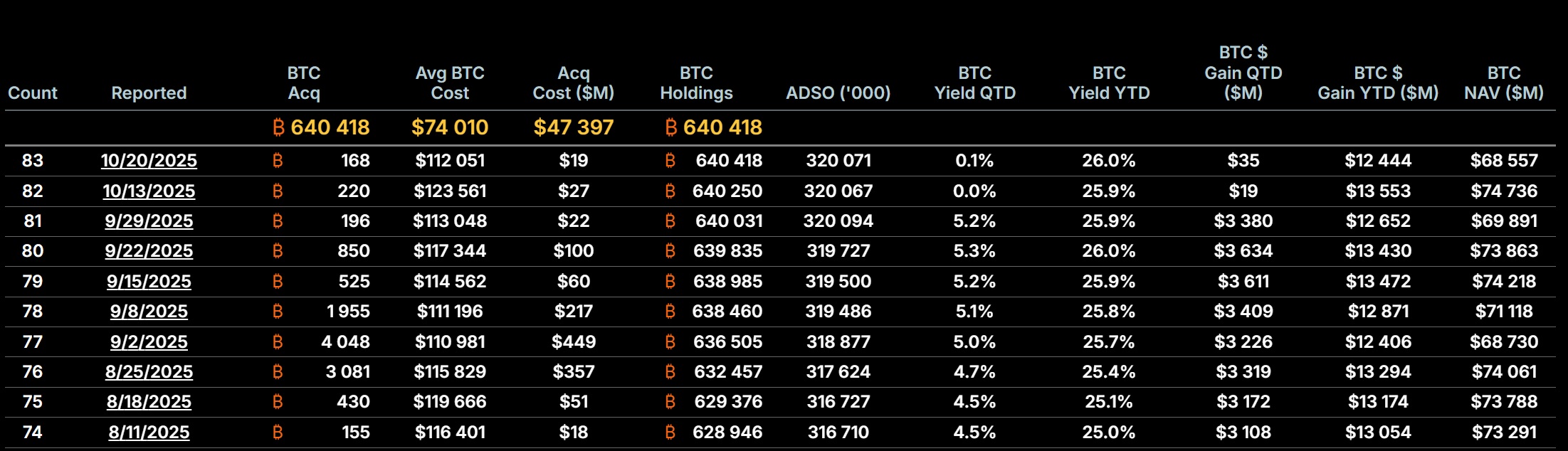Image resolution: width=1568 pixels, height=451 pixels.
Task: Click the Bitcoin symbol beside 638 985 holdings
Action: point(670,282)
